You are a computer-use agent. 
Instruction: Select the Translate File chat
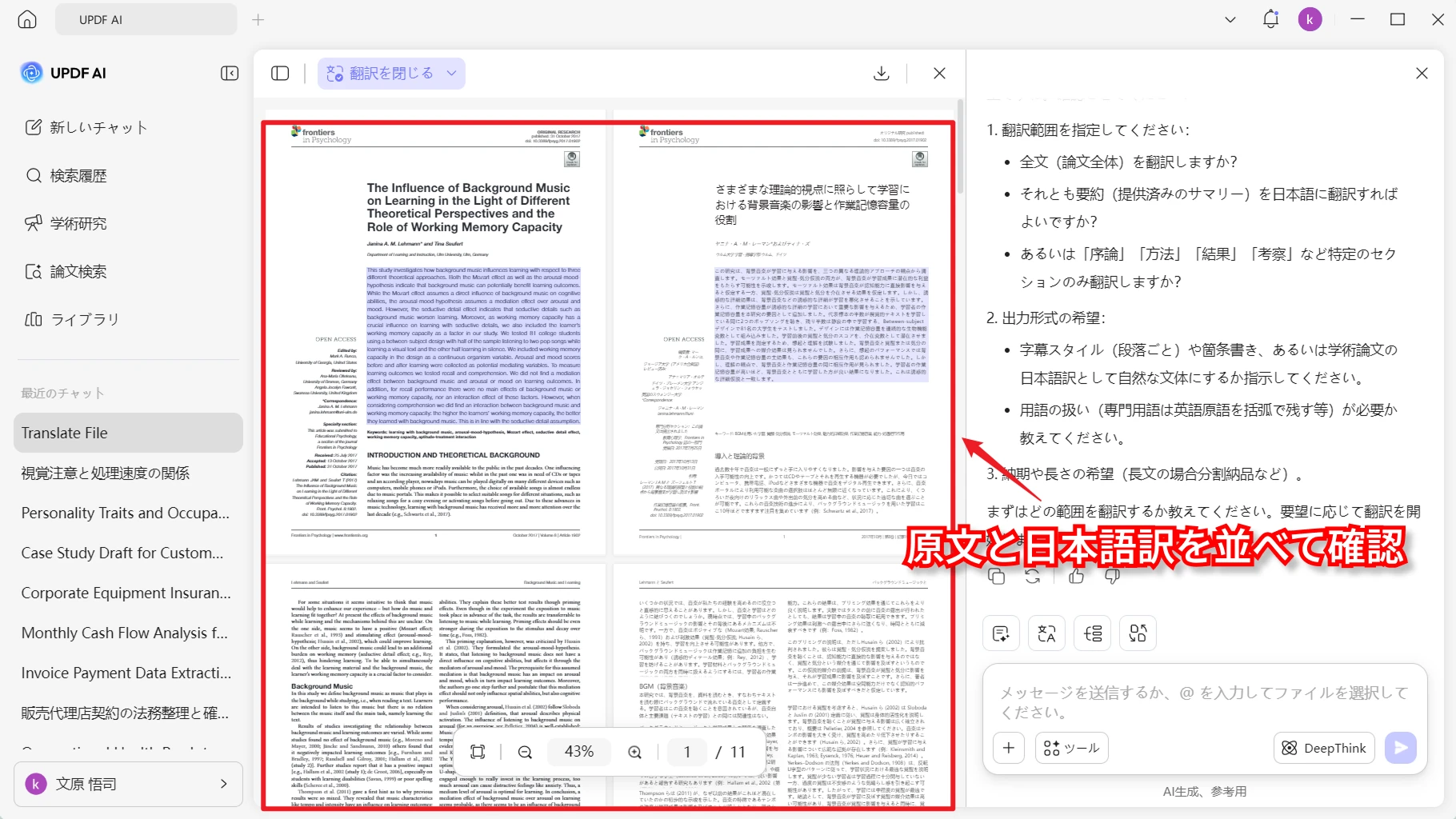tap(128, 433)
